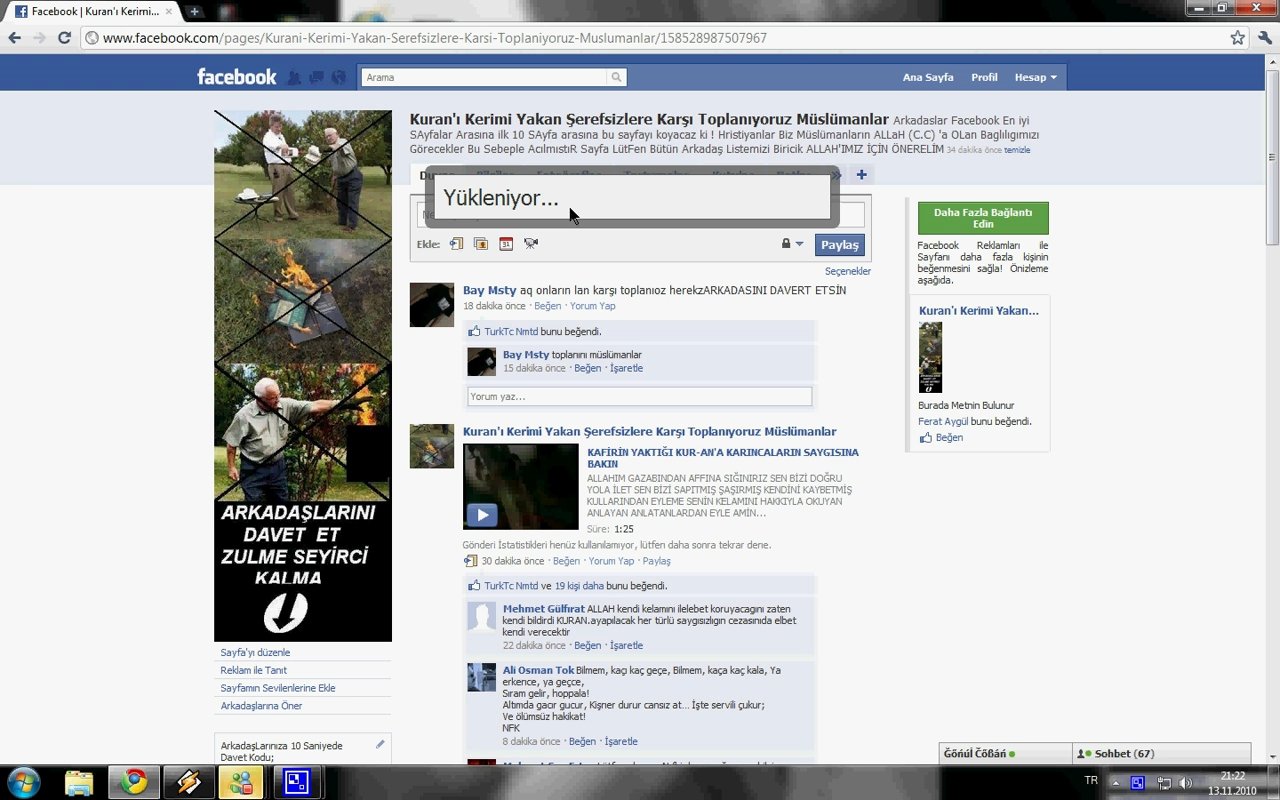Open Winamp icon in the taskbar

click(188, 782)
